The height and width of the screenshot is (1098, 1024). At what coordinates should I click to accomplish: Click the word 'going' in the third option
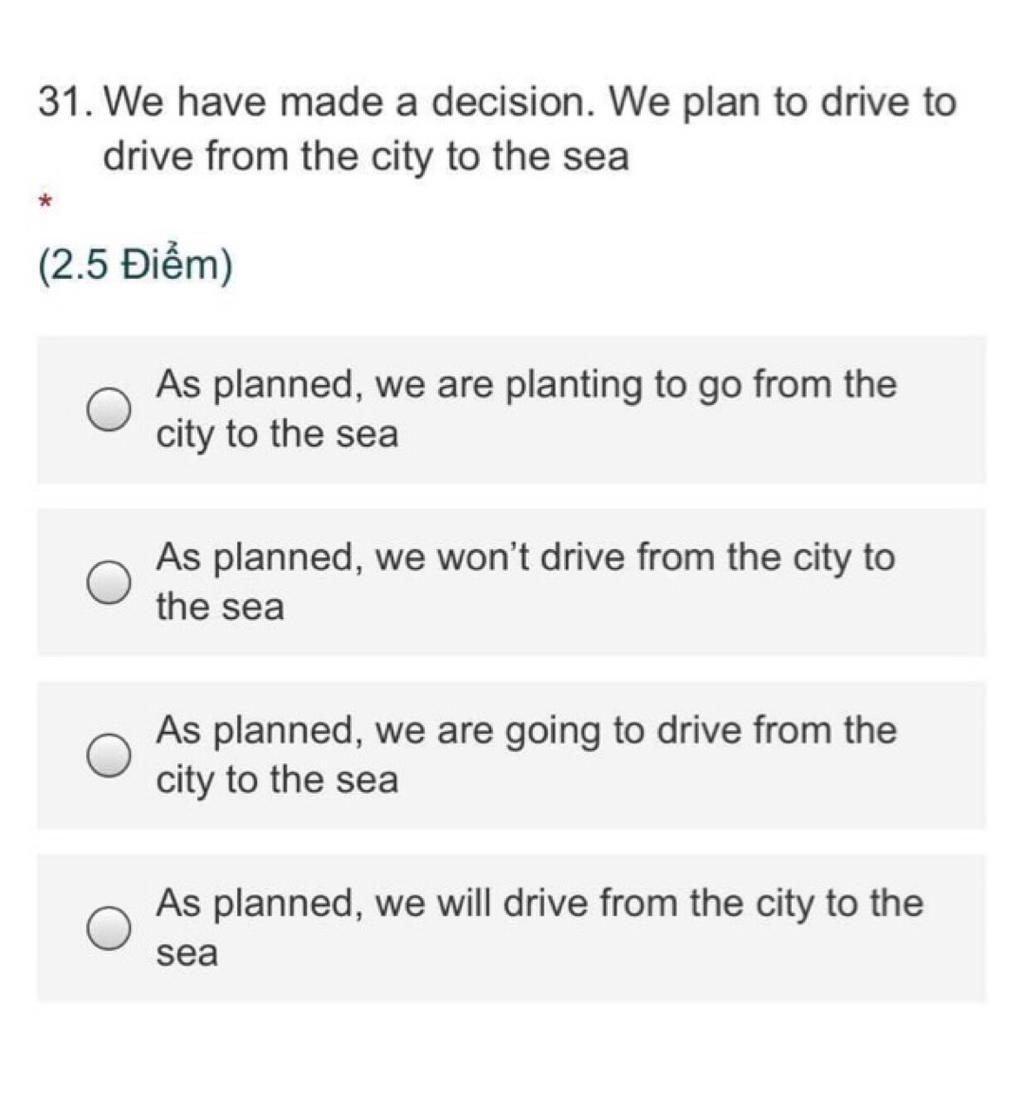pos(553,731)
